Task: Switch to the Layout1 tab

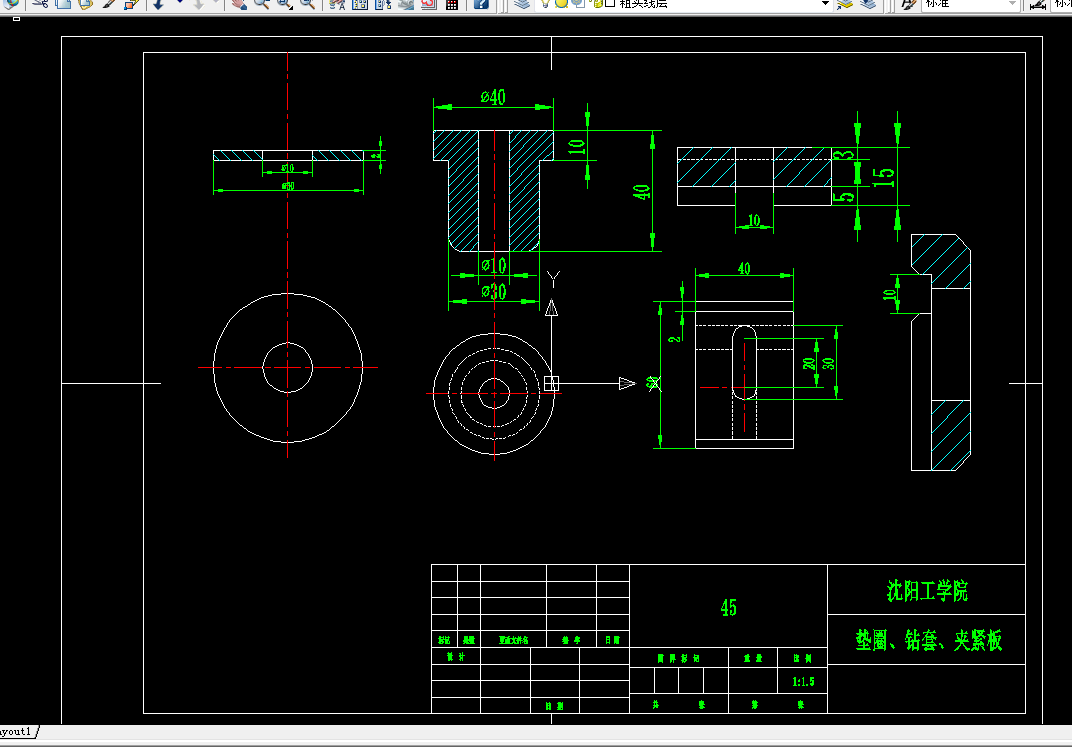Action: (x=16, y=731)
